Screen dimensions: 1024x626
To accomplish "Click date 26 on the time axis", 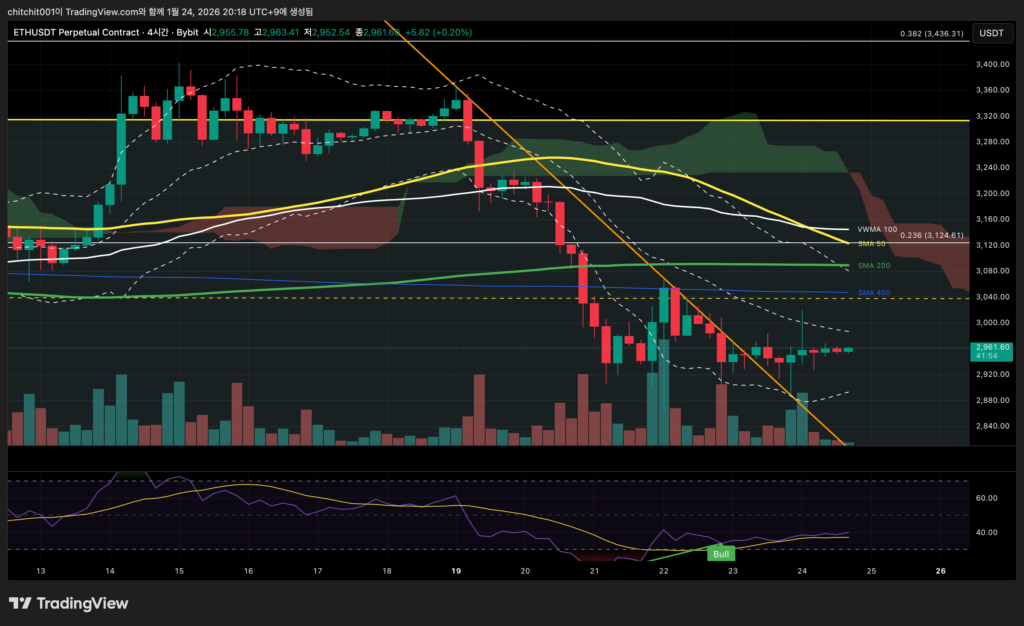I will pos(940,571).
